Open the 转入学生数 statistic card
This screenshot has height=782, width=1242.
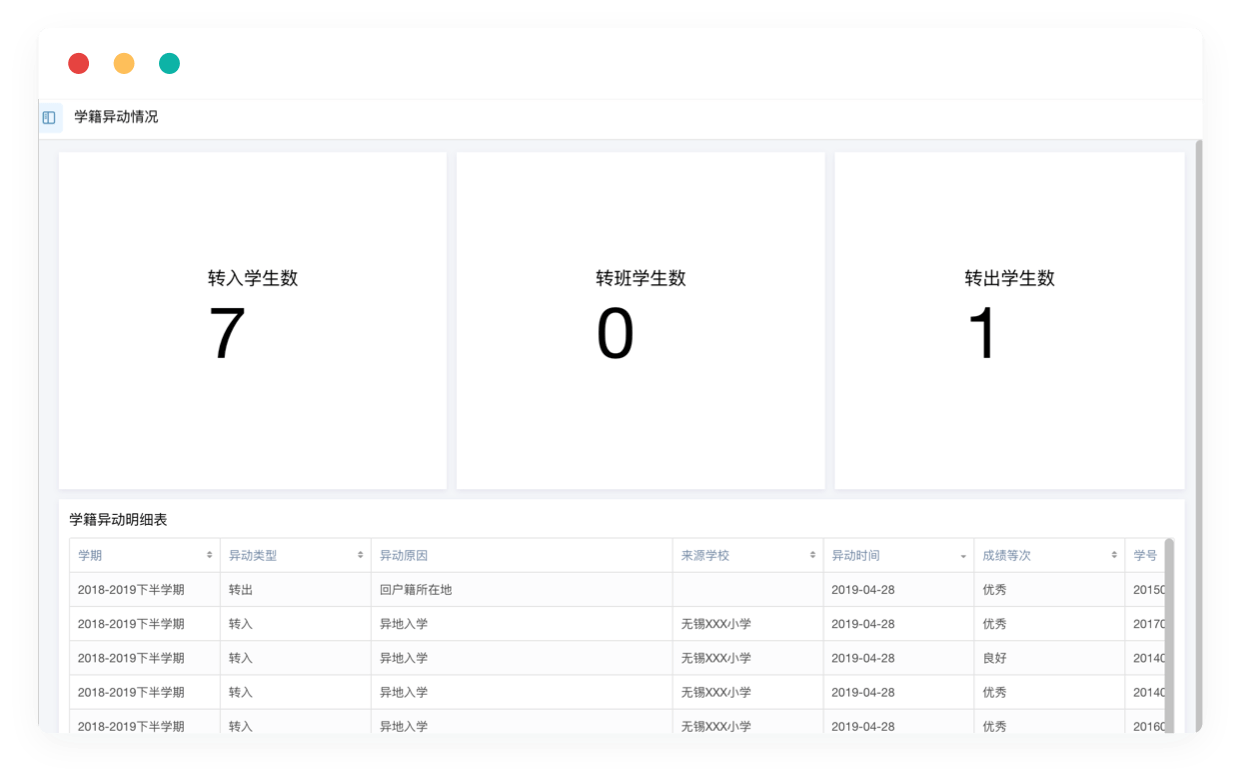pos(253,320)
